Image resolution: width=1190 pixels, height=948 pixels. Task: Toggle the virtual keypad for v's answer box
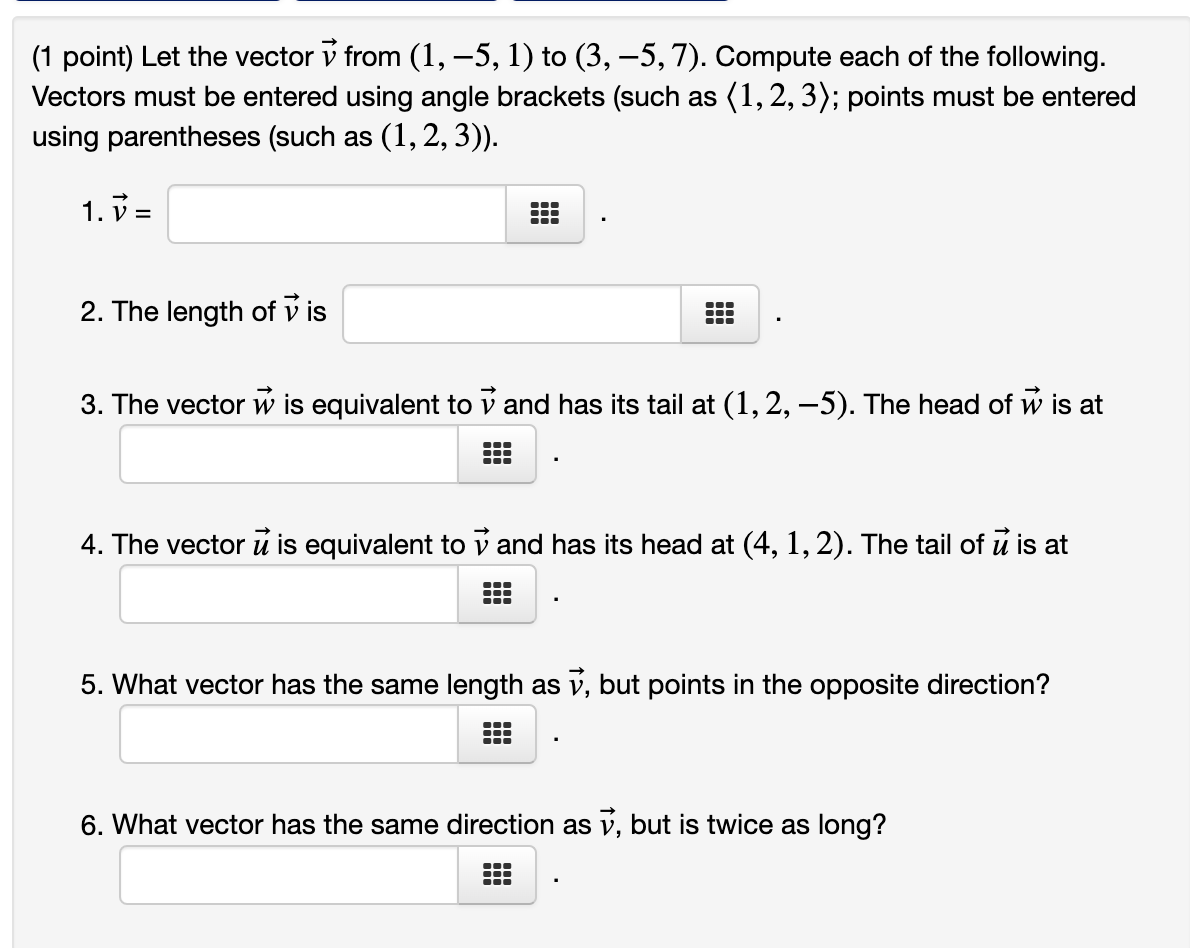pos(544,214)
